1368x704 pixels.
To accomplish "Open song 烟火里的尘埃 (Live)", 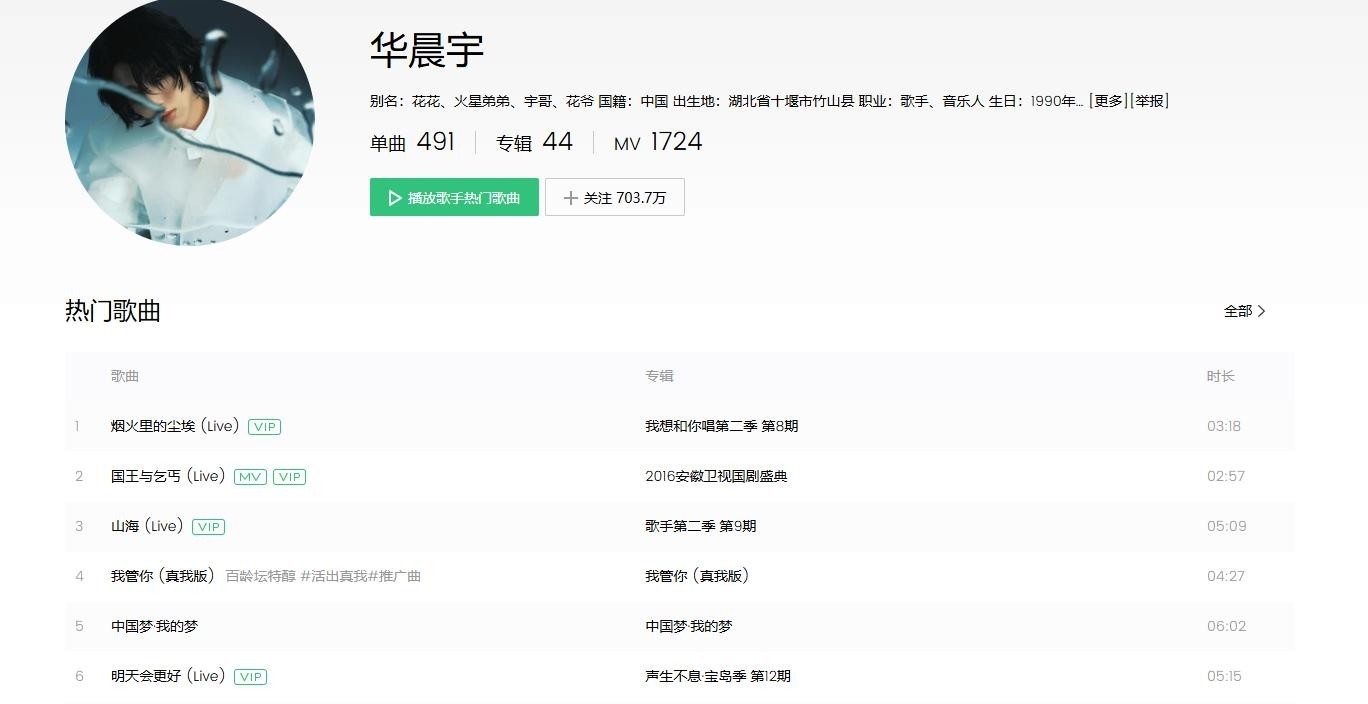I will click(175, 426).
